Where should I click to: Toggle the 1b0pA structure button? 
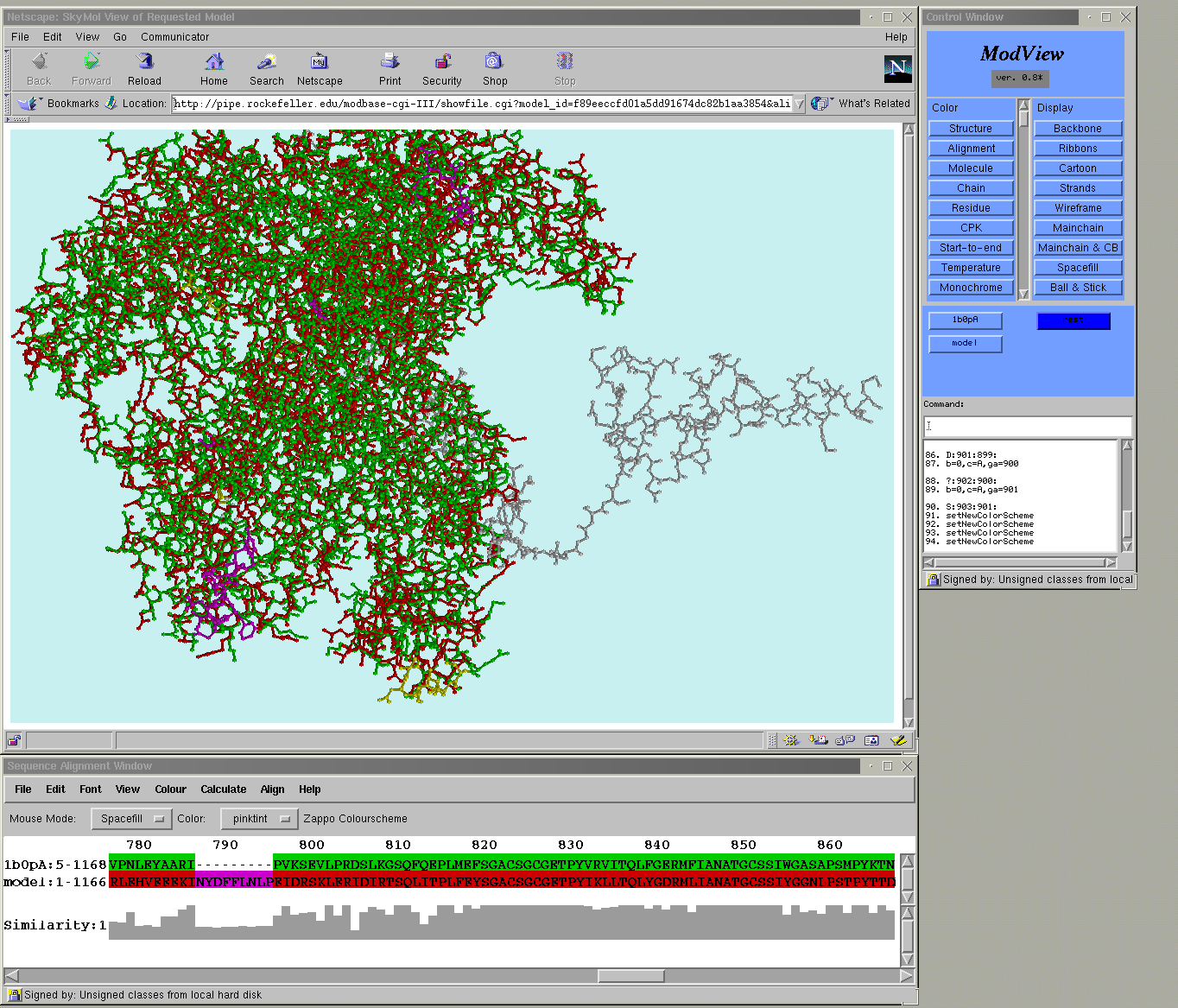(966, 320)
